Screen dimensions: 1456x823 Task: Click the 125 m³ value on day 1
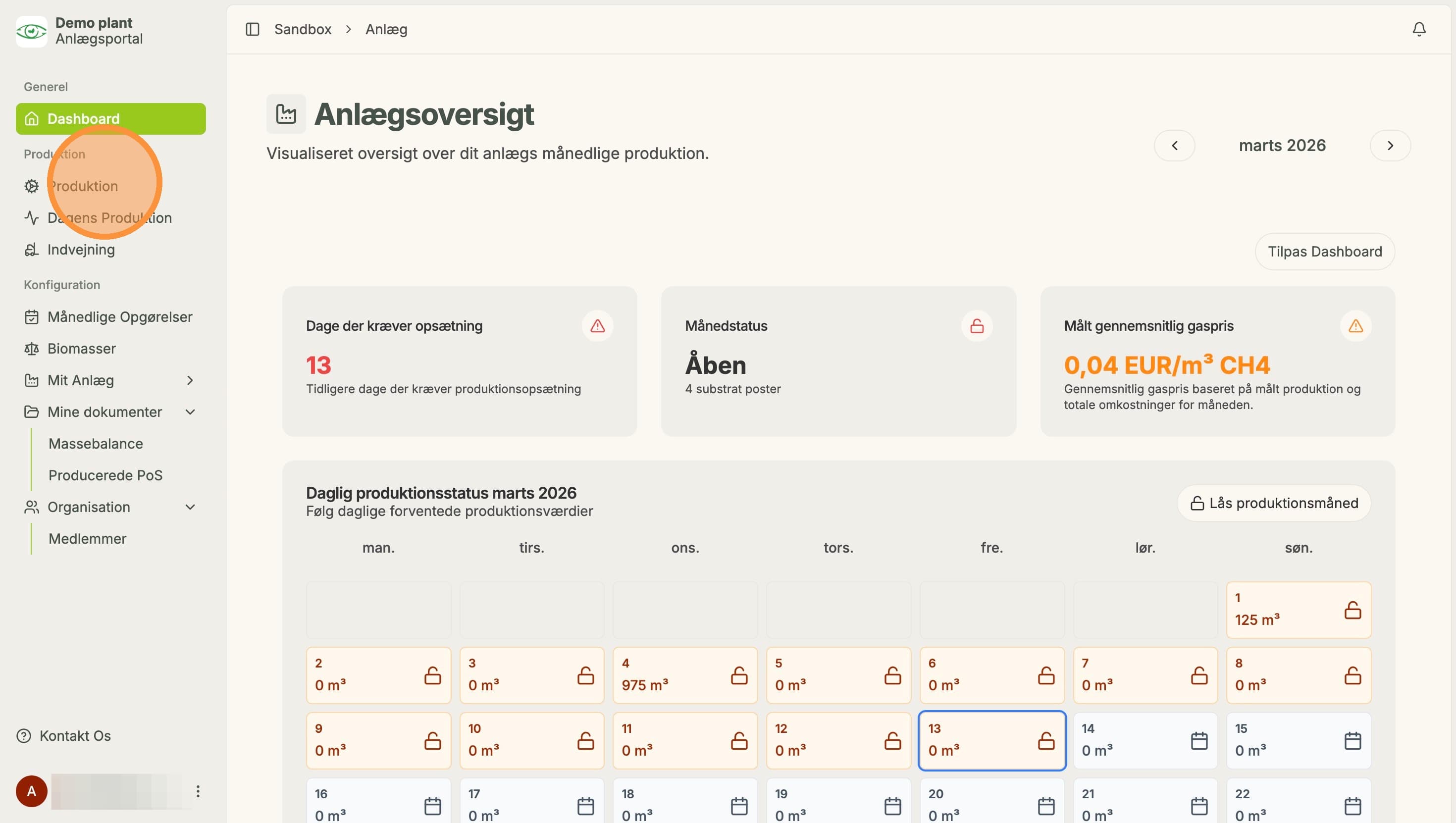tap(1257, 619)
